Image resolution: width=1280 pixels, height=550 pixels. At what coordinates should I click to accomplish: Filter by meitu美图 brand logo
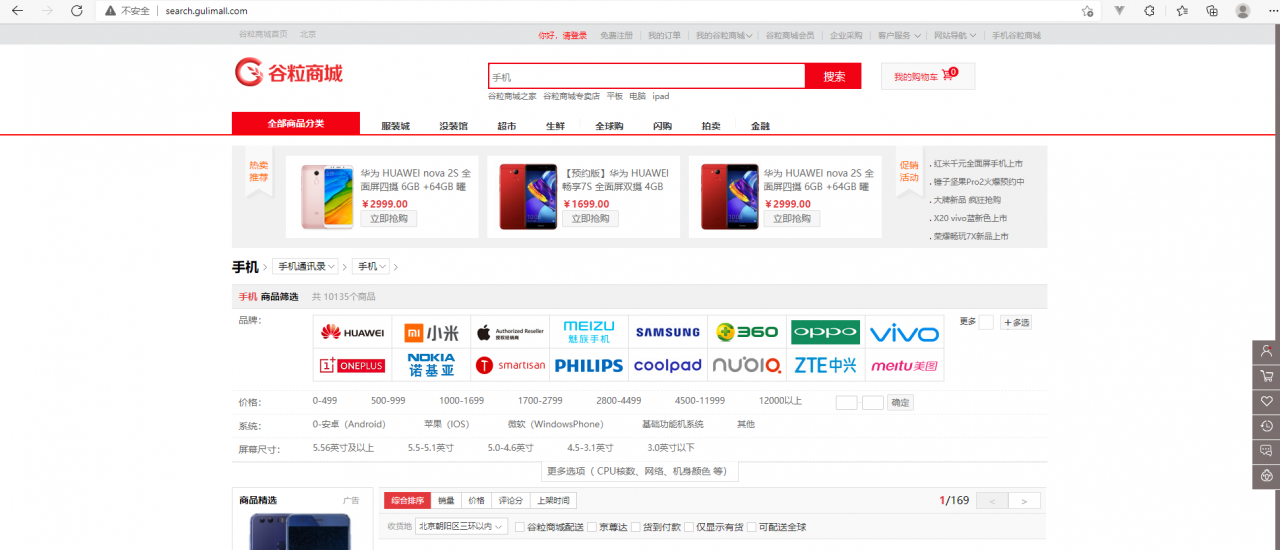click(904, 366)
